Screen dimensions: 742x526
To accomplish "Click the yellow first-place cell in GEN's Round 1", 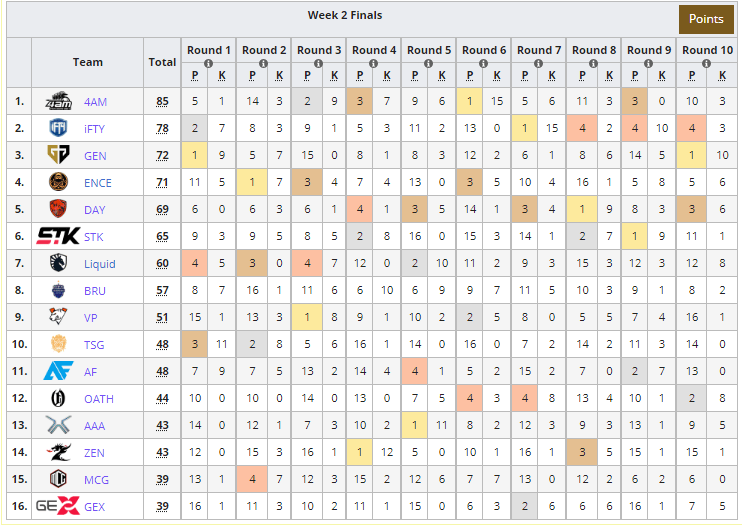I will (194, 155).
